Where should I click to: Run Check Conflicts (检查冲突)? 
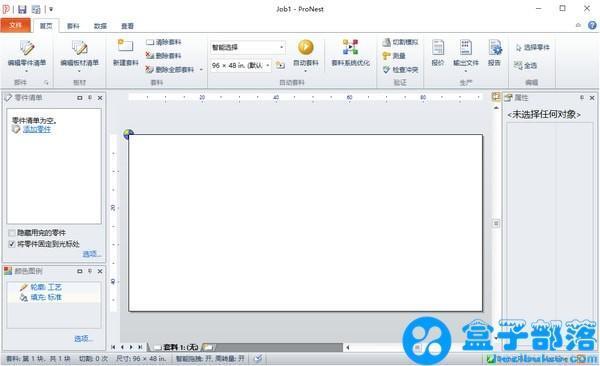401,70
